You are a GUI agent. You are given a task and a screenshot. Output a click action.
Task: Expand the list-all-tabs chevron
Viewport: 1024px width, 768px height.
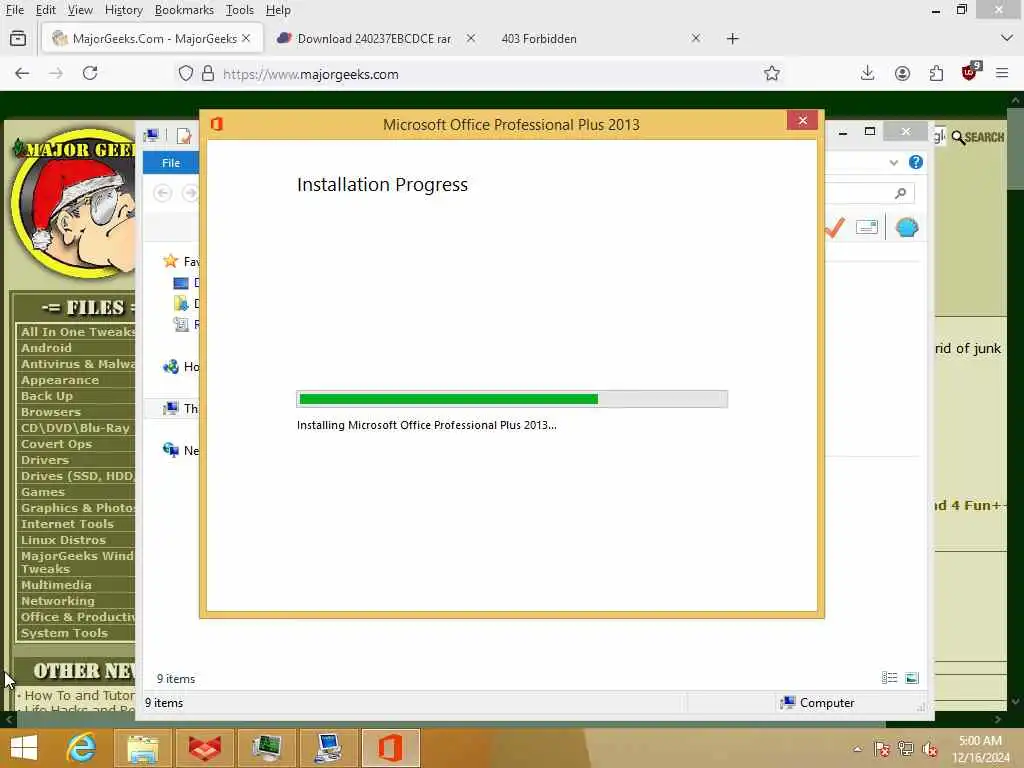[x=1006, y=38]
